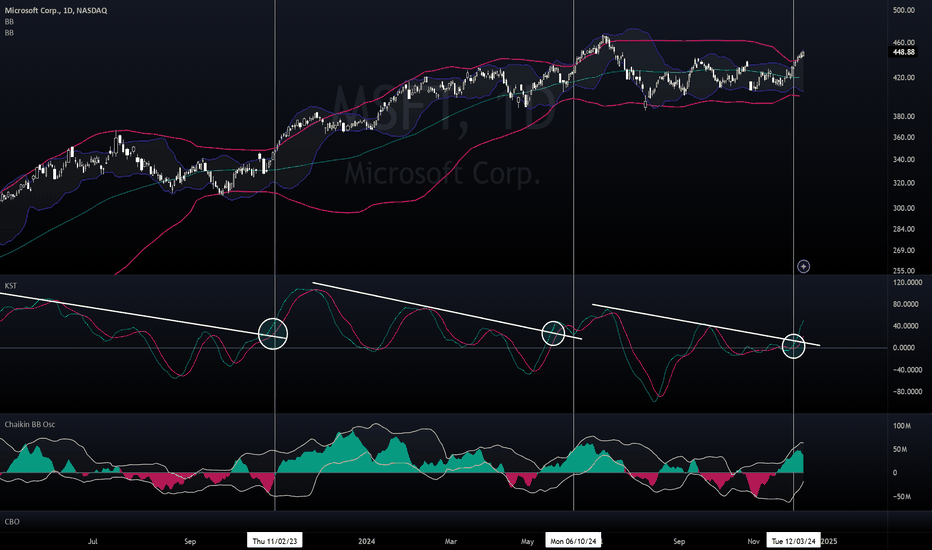This screenshot has height=550, width=932.
Task: Click the 460.00 price axis value
Action: 903,43
